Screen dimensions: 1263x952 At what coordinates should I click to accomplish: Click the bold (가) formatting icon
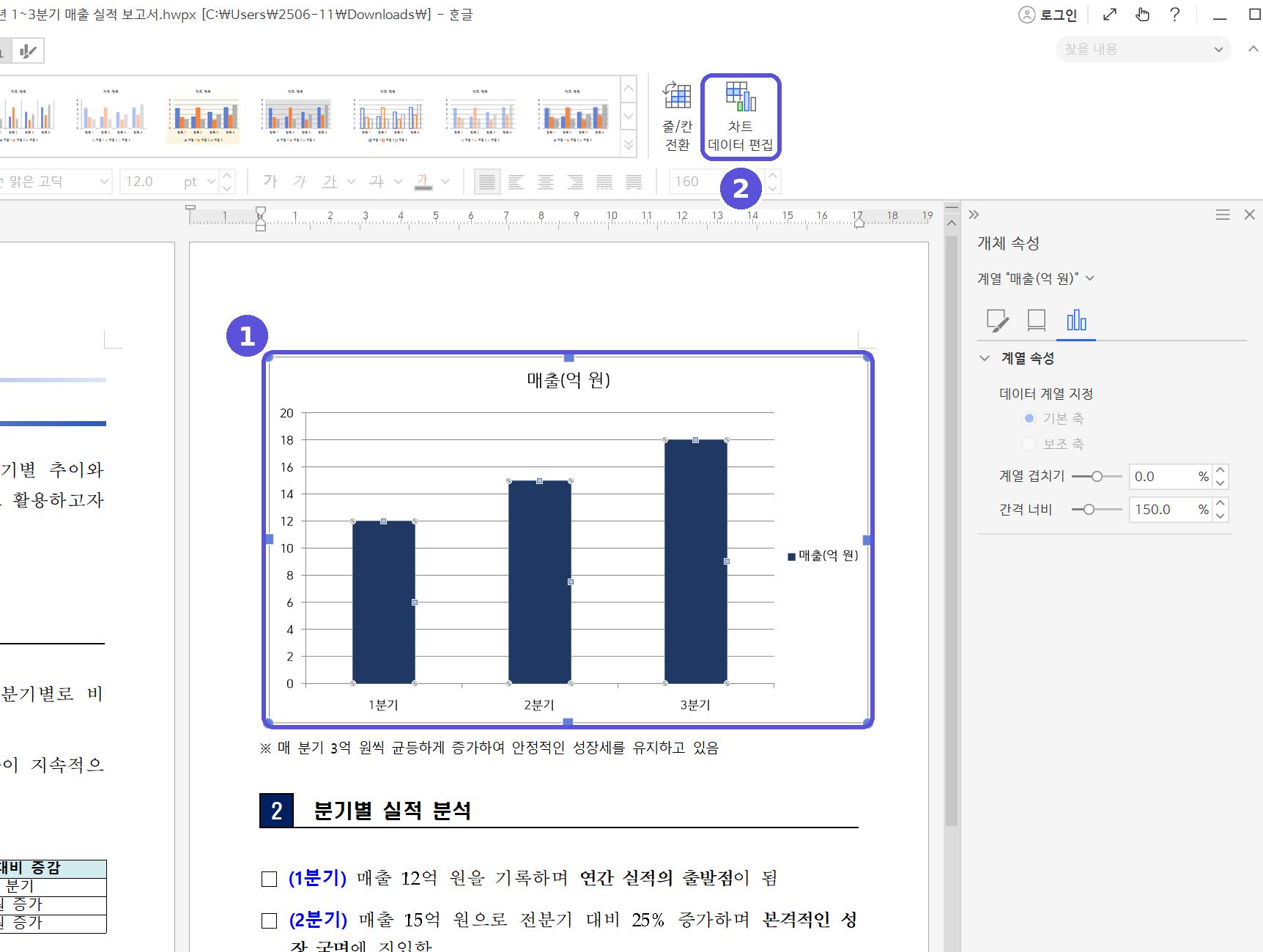(x=270, y=181)
